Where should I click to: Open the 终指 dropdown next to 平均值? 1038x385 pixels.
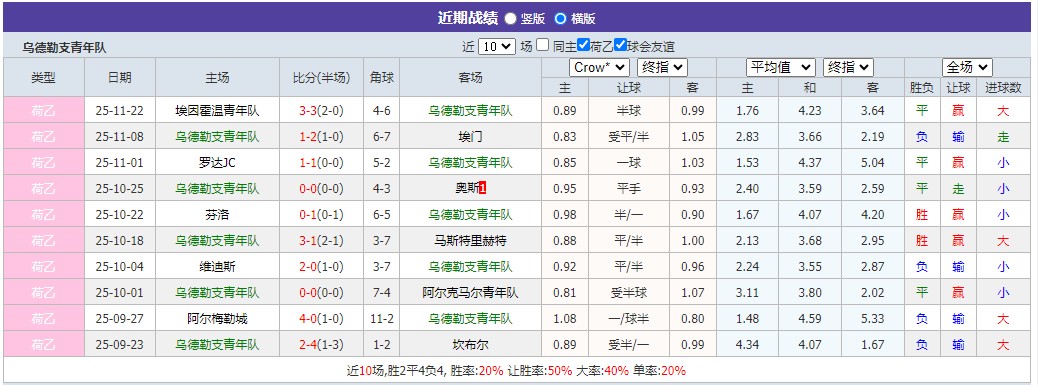849,67
